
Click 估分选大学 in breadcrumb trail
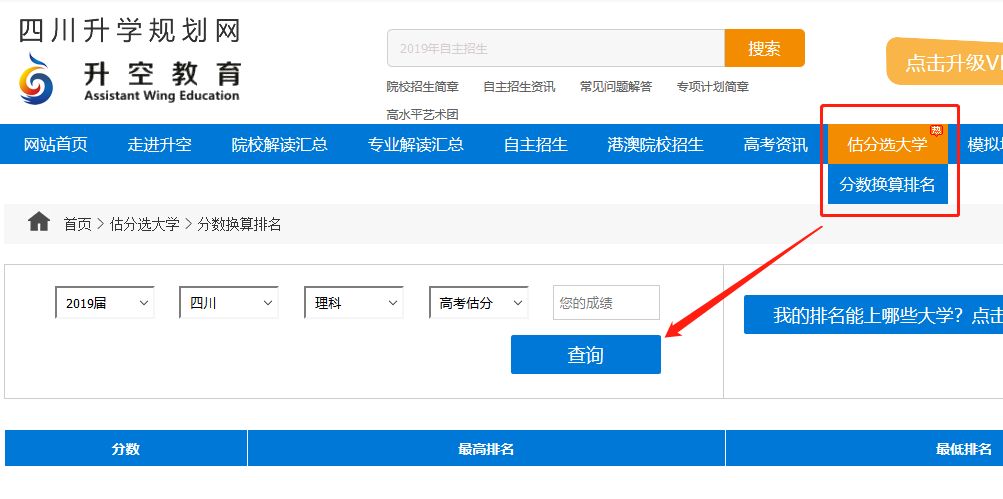pos(144,224)
